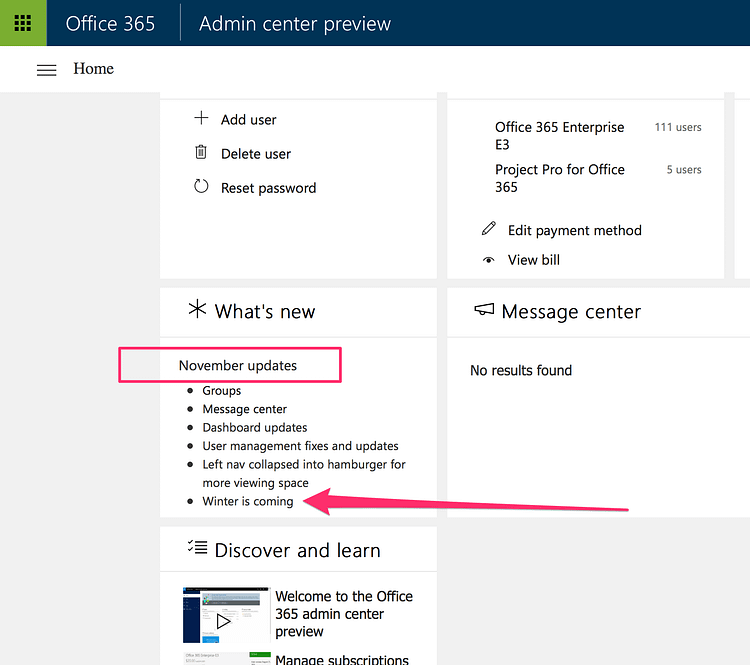
Task: Click the Message center megaphone icon
Action: (x=484, y=310)
